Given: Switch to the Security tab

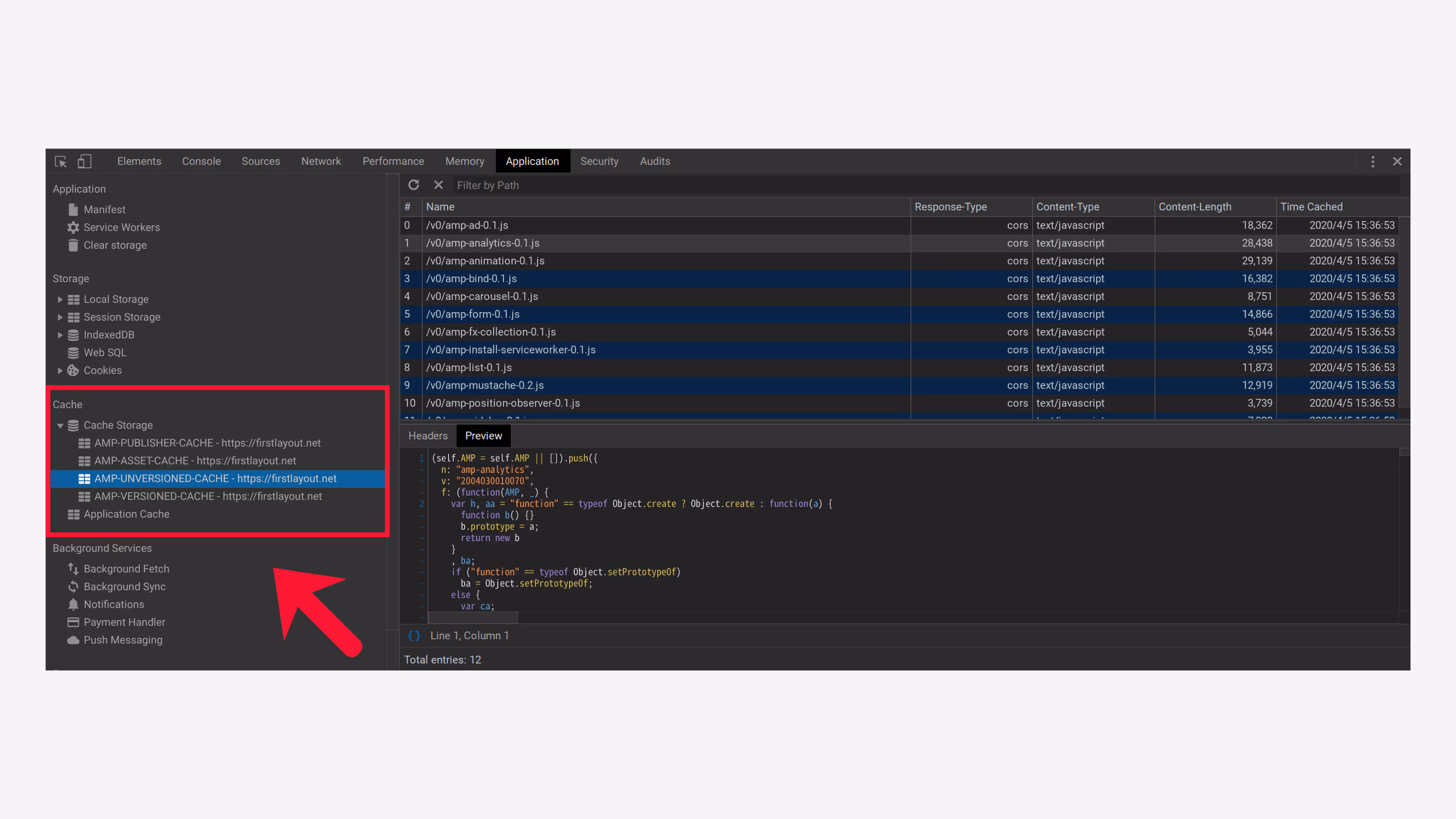Looking at the screenshot, I should click(x=599, y=162).
